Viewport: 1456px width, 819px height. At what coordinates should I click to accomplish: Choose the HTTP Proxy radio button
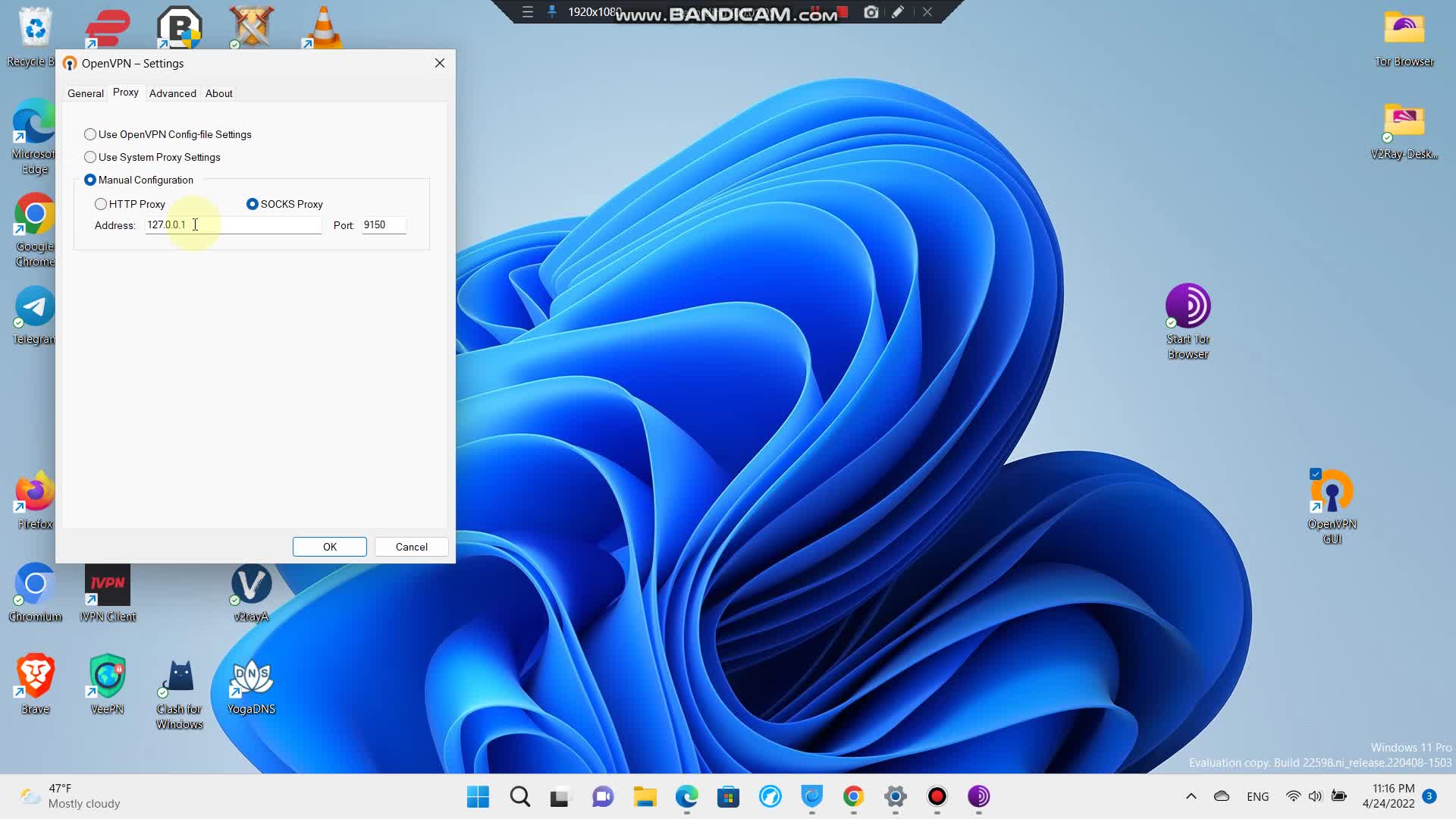101,204
